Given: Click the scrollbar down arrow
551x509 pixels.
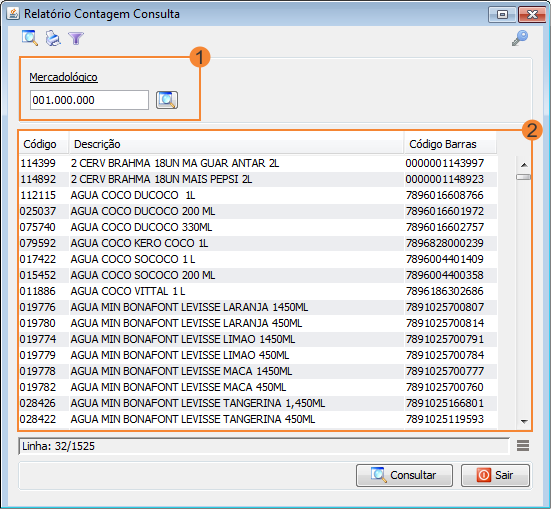Looking at the screenshot, I should coord(524,421).
